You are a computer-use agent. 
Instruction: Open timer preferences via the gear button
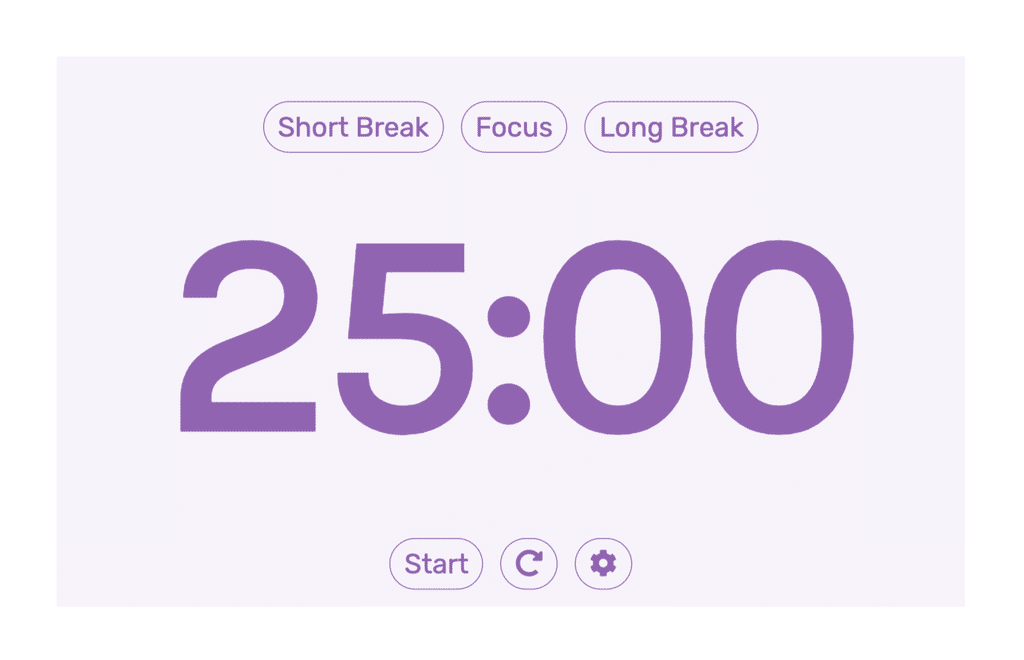coord(603,563)
